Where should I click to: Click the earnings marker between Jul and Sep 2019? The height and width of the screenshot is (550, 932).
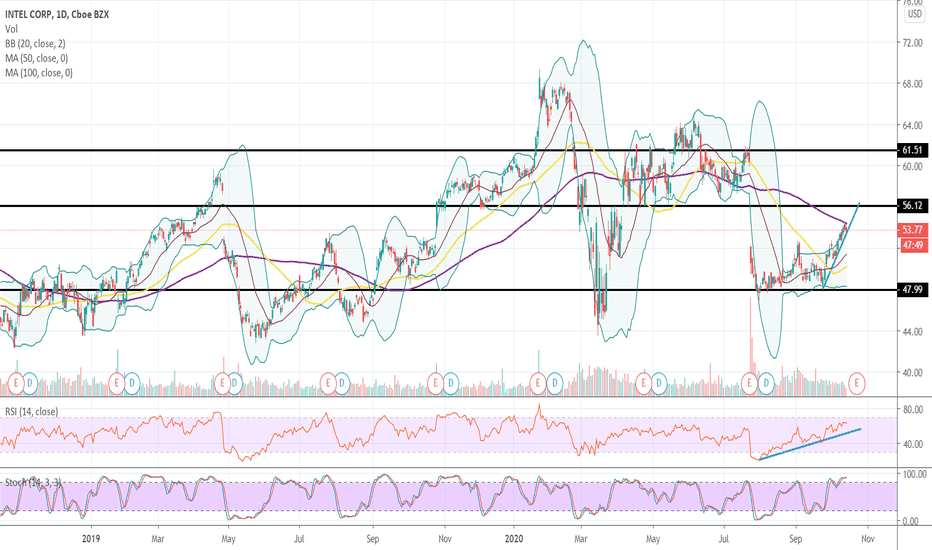328,384
